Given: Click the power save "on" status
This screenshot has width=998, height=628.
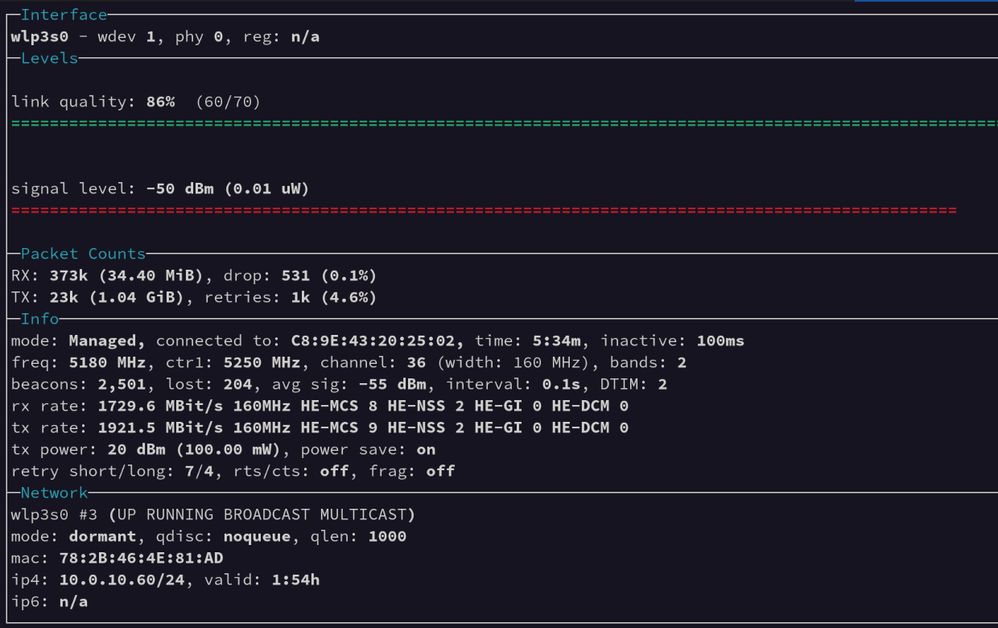Looking at the screenshot, I should [424, 450].
